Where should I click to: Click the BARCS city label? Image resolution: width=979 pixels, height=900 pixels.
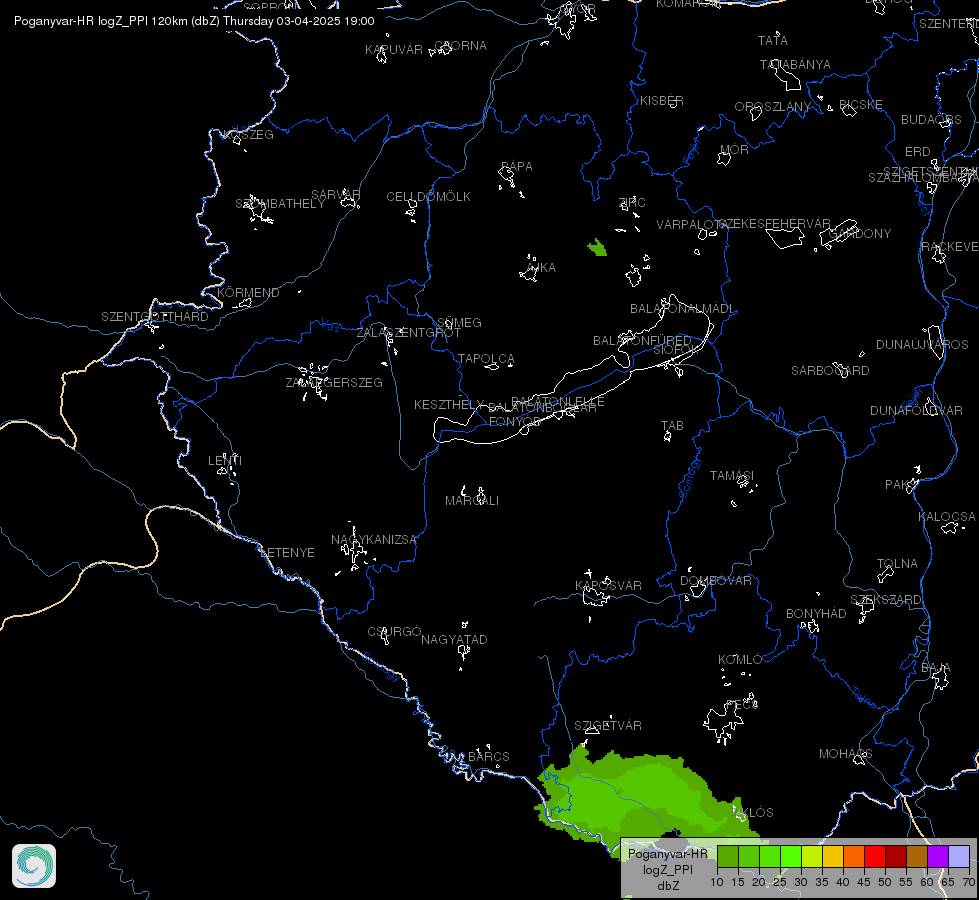point(489,756)
